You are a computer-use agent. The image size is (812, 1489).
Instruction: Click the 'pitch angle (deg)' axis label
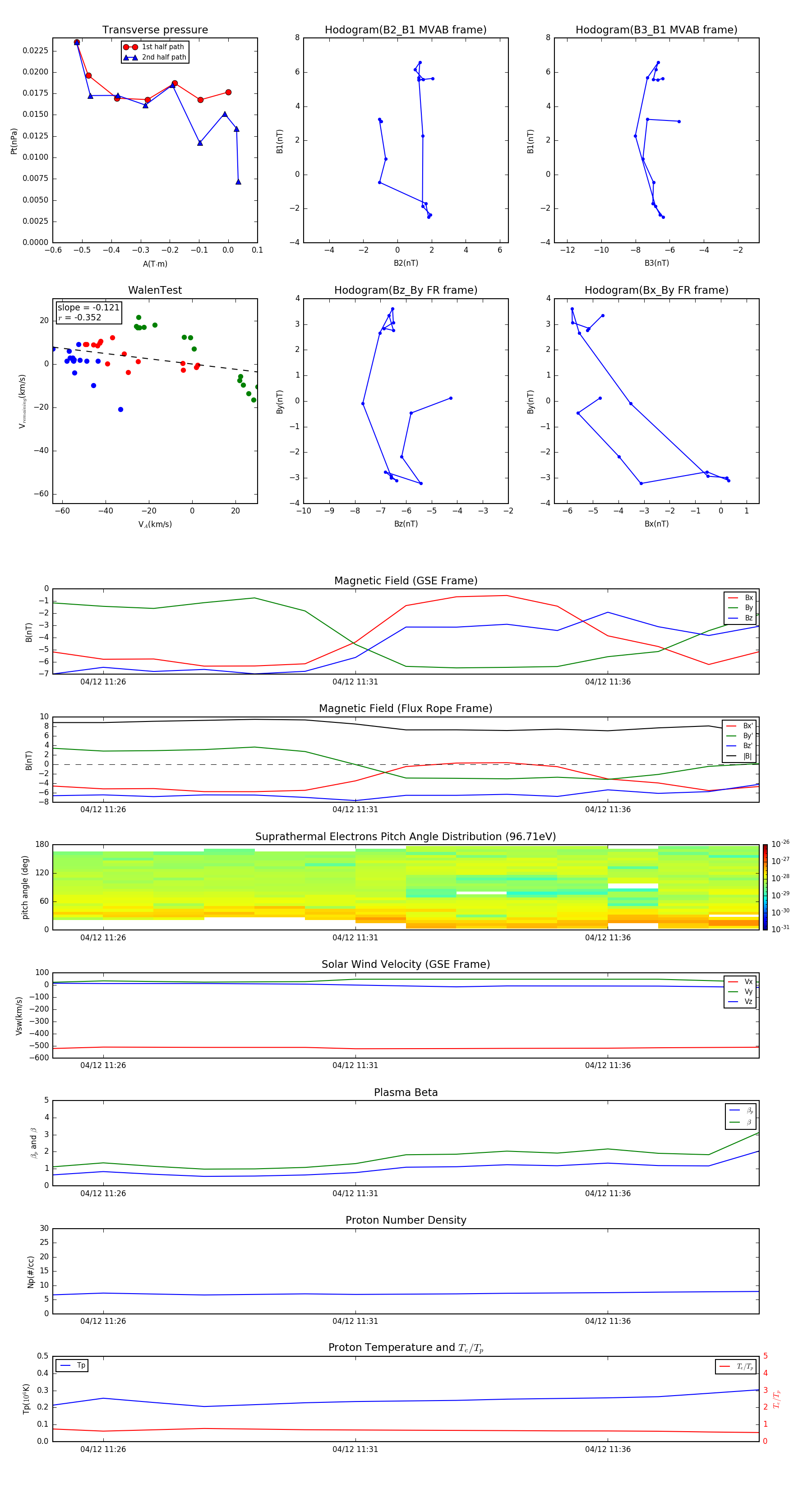[x=25, y=887]
